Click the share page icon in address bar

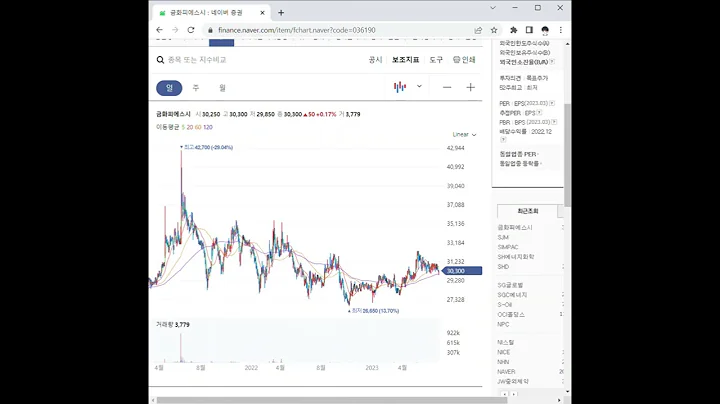[478, 30]
